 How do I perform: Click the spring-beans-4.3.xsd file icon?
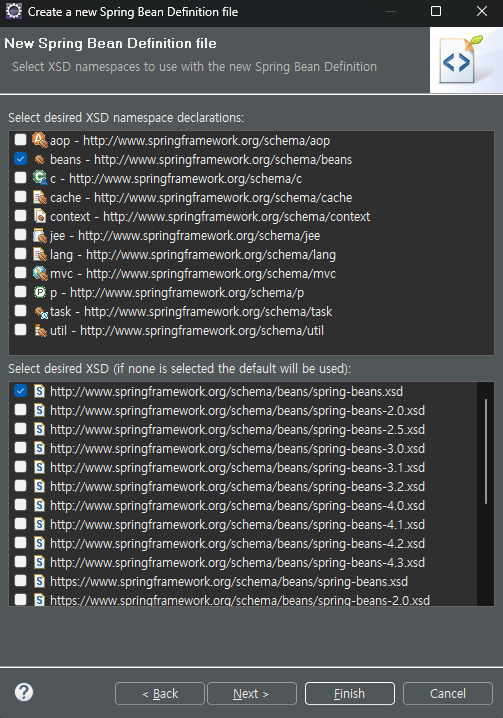[x=40, y=562]
